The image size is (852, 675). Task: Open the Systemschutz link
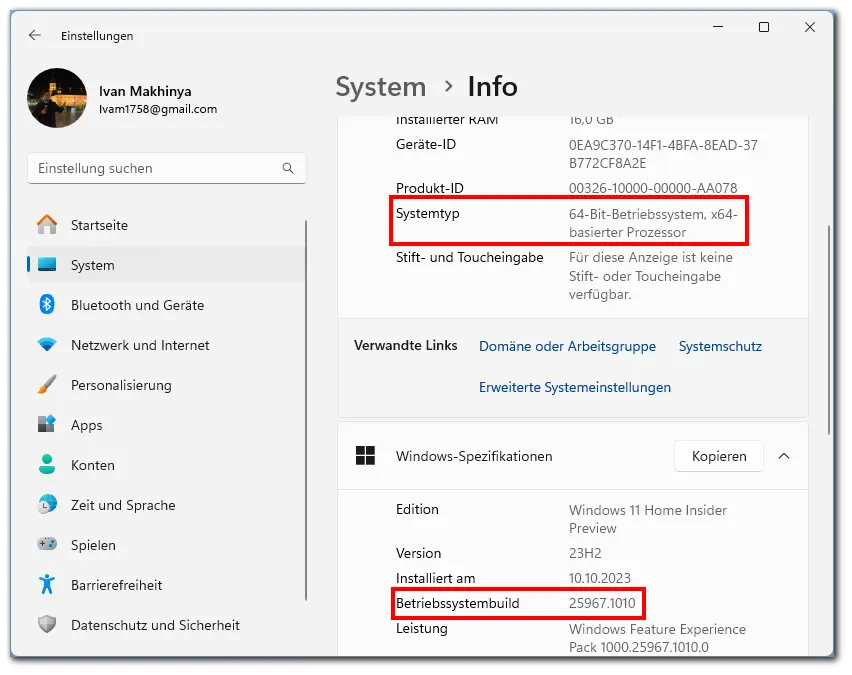pyautogui.click(x=720, y=346)
